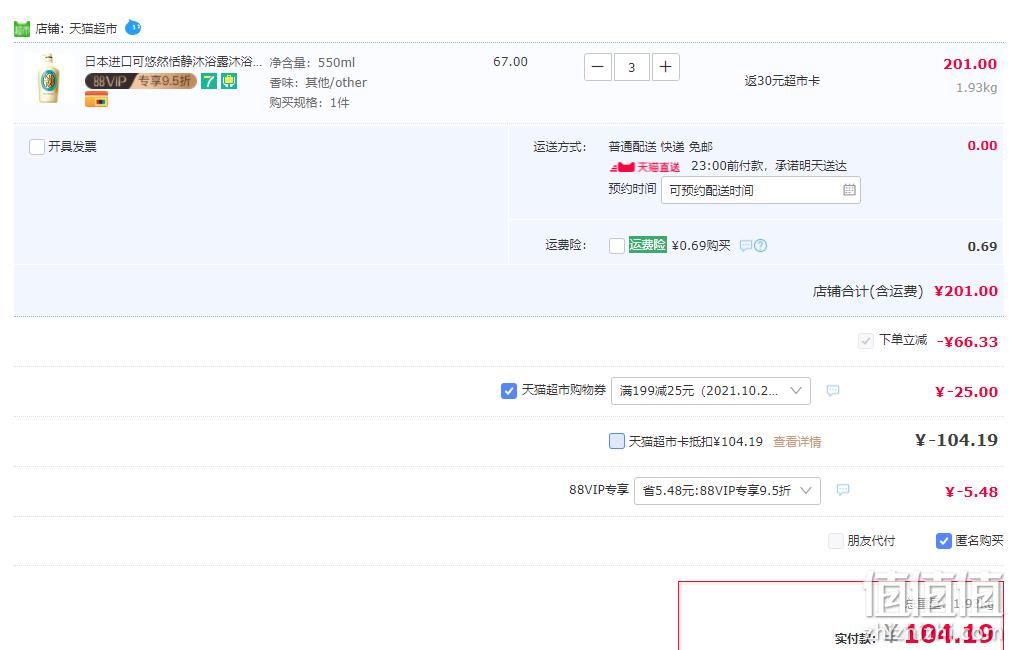
Task: Click the 店铺合计 total ¥201.00
Action: 966,291
